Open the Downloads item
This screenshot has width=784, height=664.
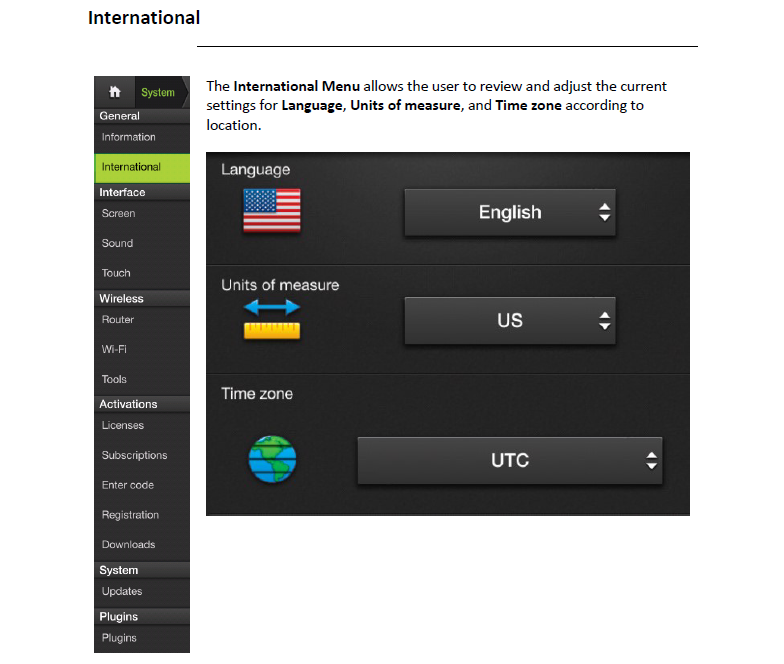(142, 545)
